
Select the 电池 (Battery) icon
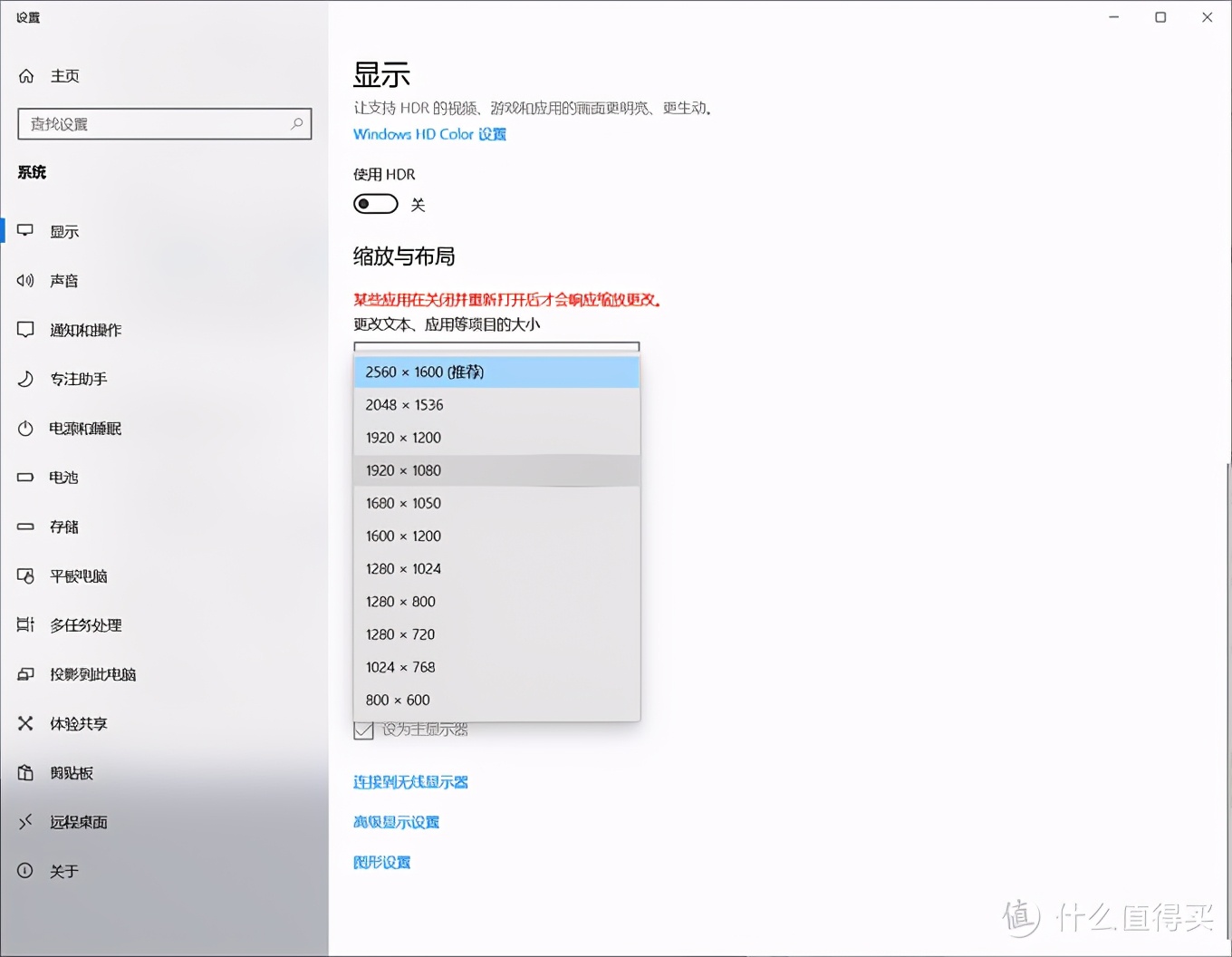pos(25,478)
